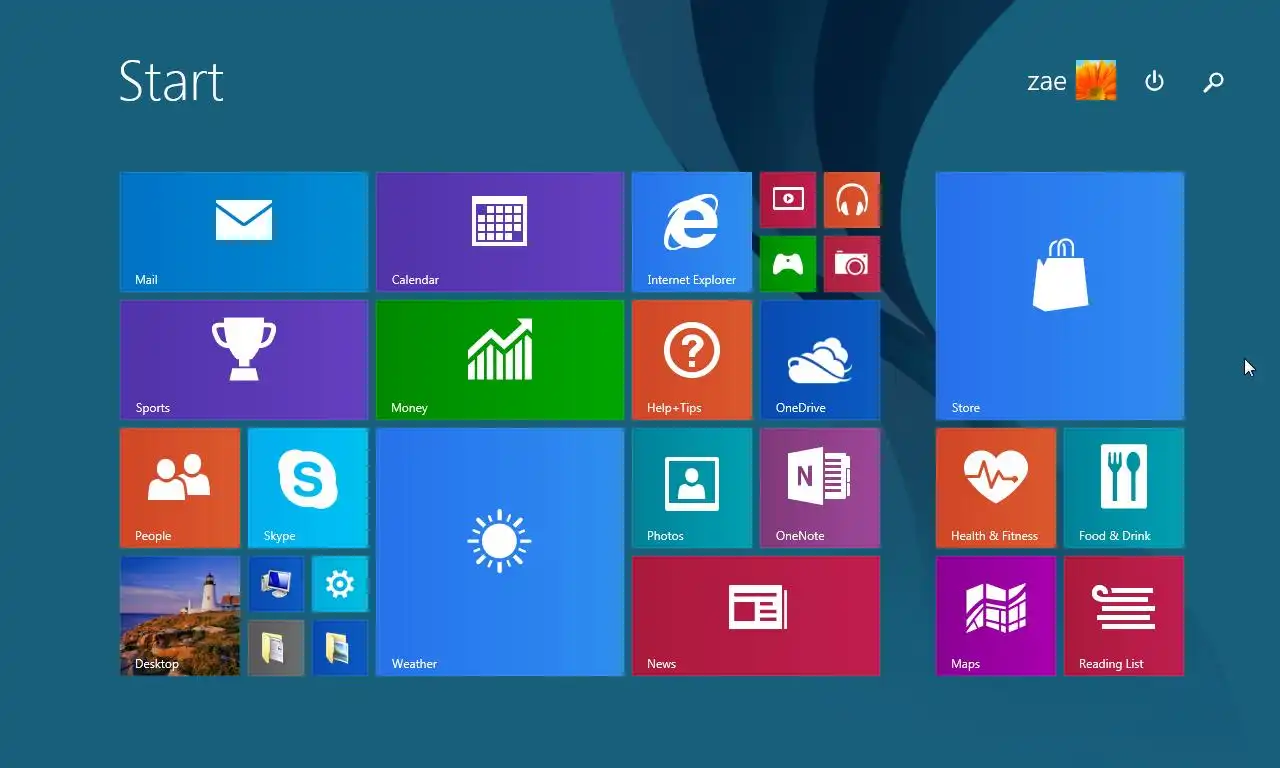Open the Photos tile
Image resolution: width=1280 pixels, height=768 pixels.
pos(692,488)
